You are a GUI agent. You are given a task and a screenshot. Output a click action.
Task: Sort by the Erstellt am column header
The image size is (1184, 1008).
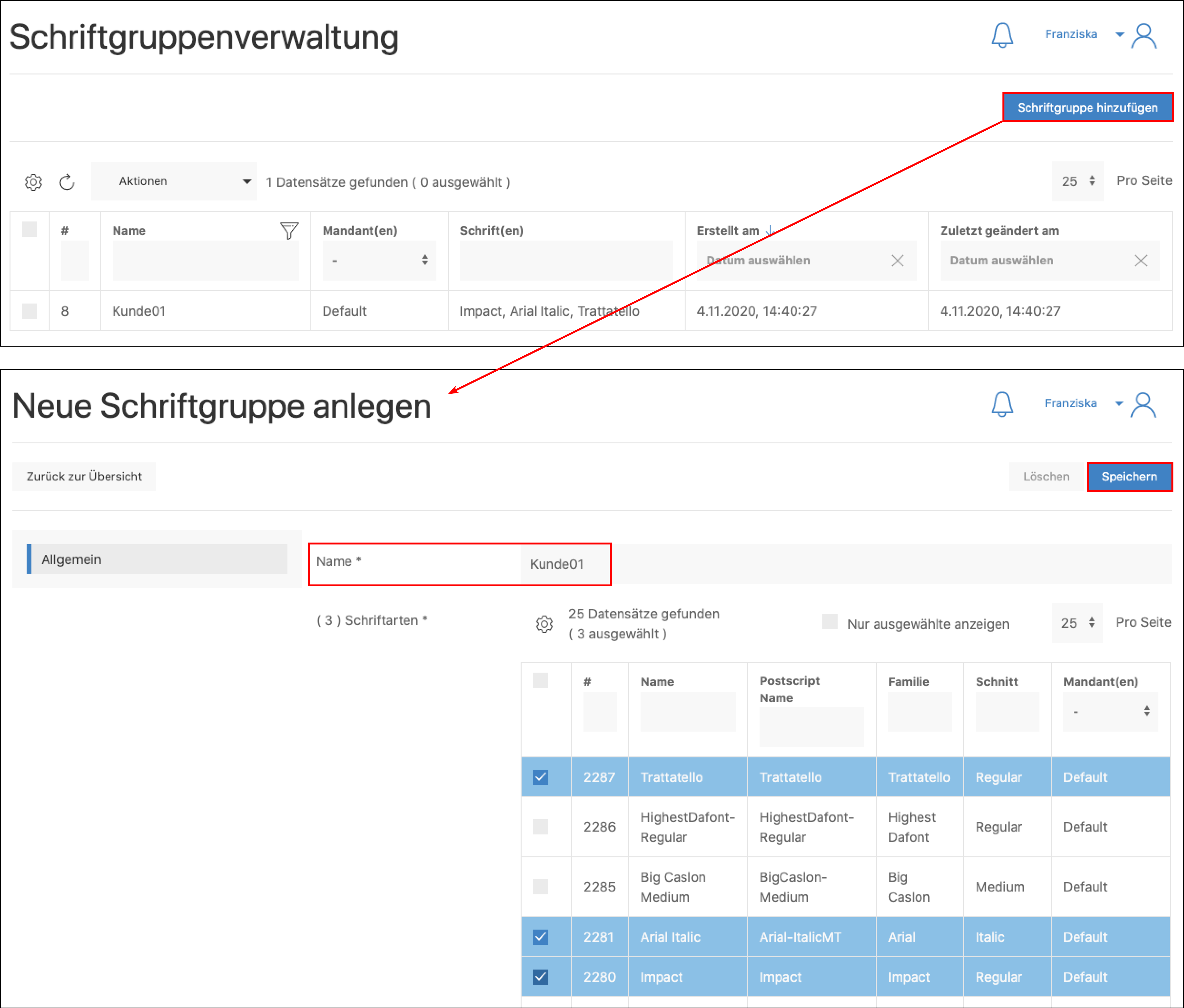(727, 231)
